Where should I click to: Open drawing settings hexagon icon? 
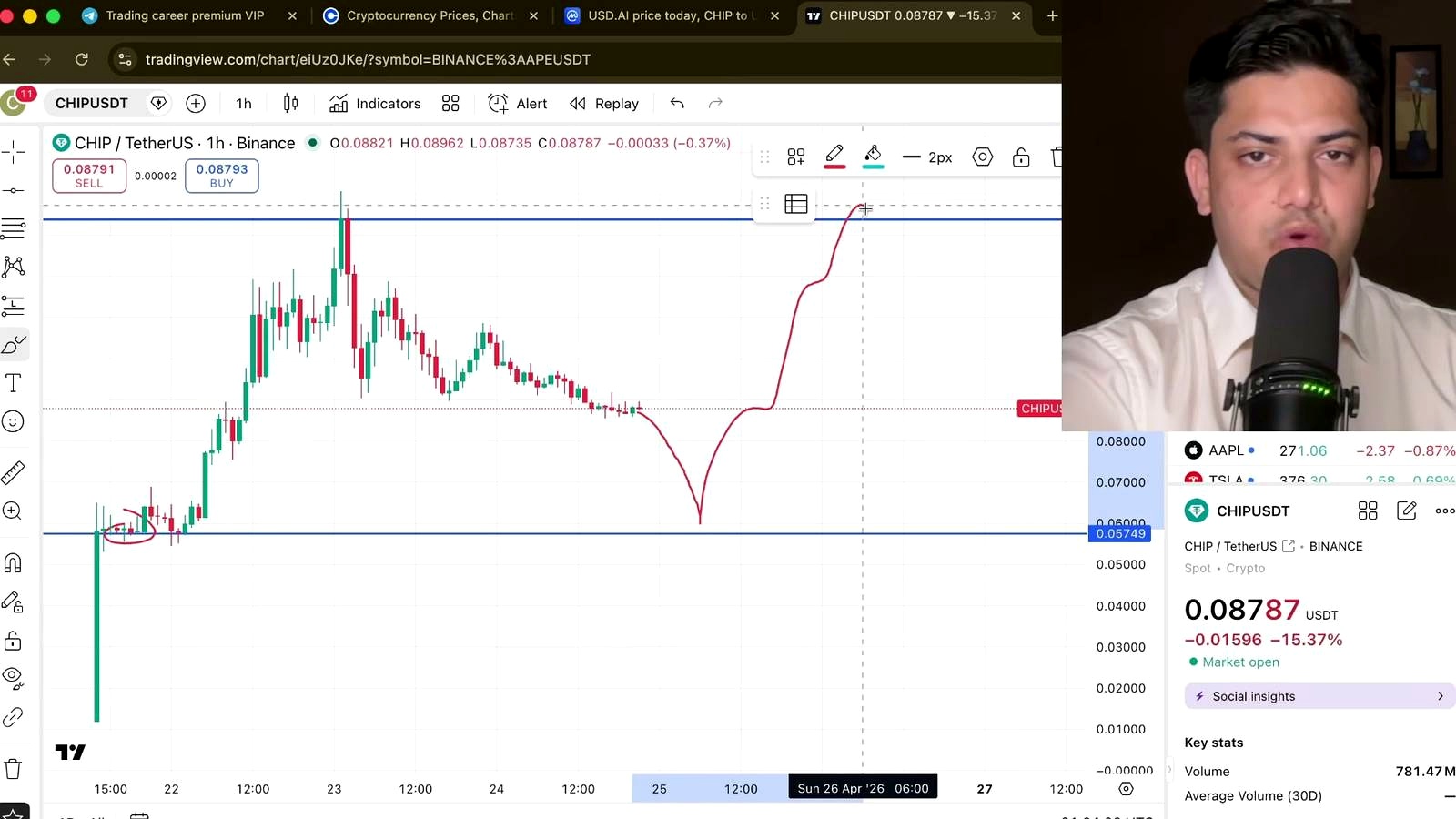pos(983,157)
